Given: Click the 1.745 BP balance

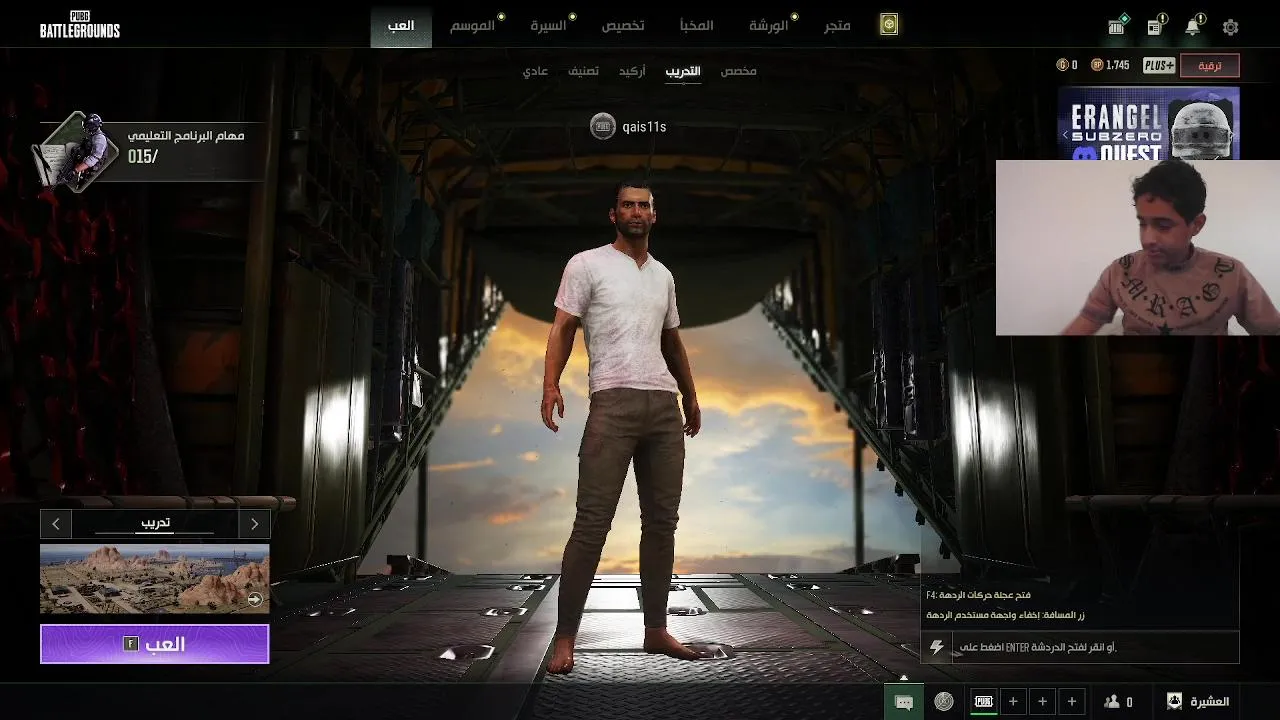Looking at the screenshot, I should [1117, 65].
